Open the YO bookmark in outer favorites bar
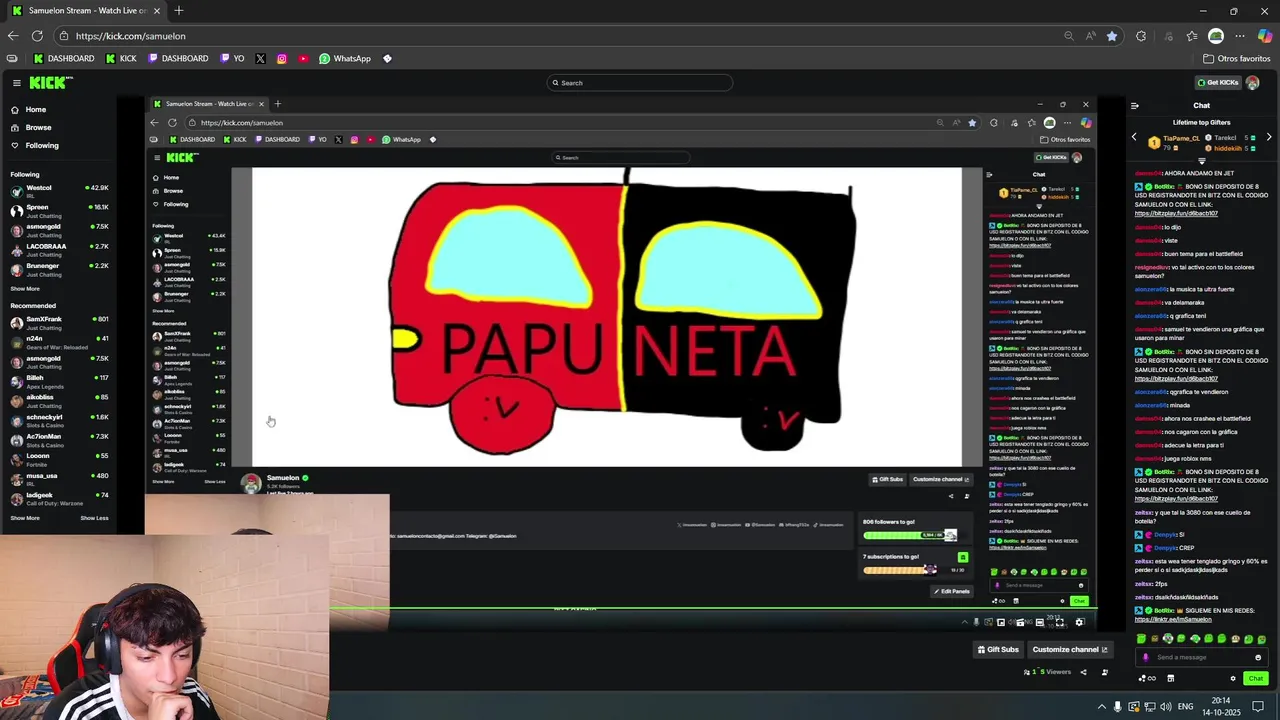The height and width of the screenshot is (720, 1280). pyautogui.click(x=232, y=59)
